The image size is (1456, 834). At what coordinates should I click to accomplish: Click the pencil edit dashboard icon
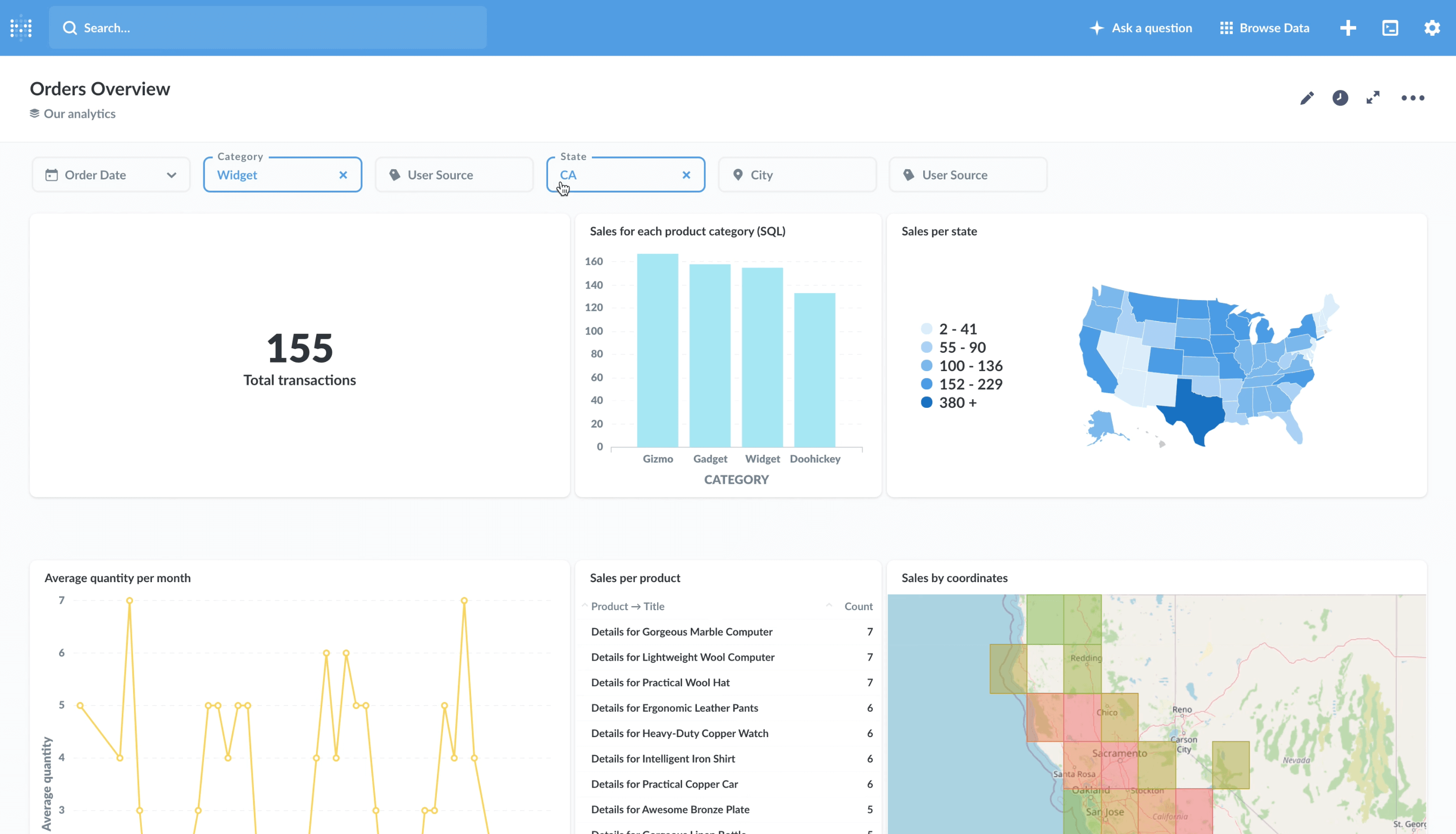(x=1307, y=98)
